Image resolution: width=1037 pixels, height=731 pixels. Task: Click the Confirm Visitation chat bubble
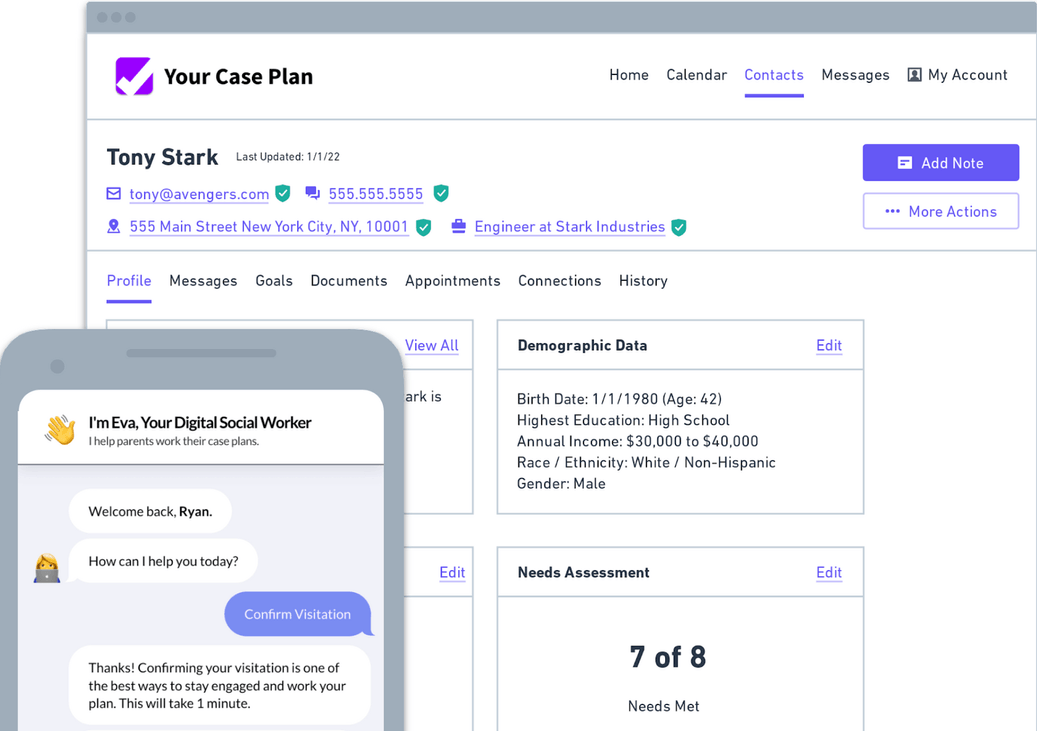(297, 614)
